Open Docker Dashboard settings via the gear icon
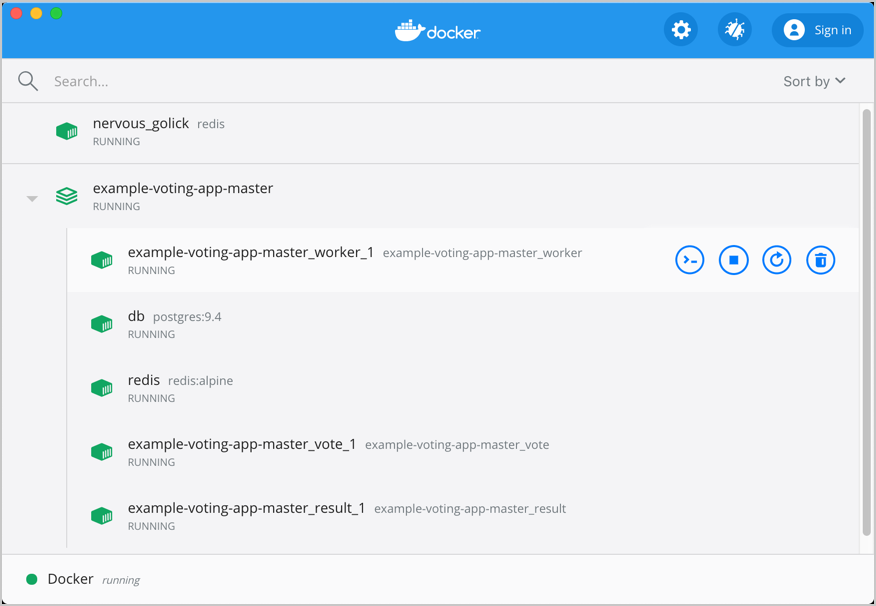Viewport: 876px width, 606px height. click(x=681, y=29)
